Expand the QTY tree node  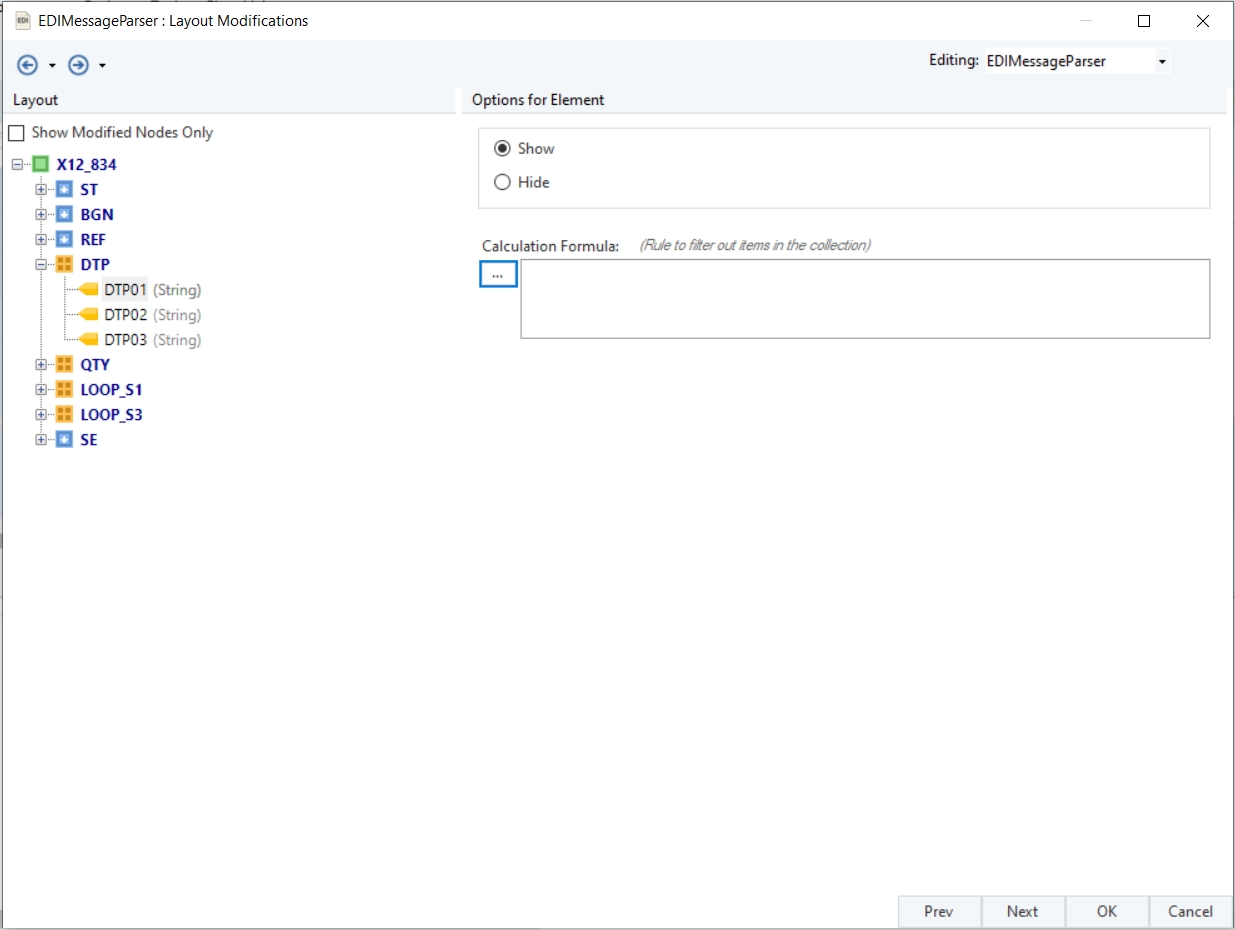tap(41, 364)
